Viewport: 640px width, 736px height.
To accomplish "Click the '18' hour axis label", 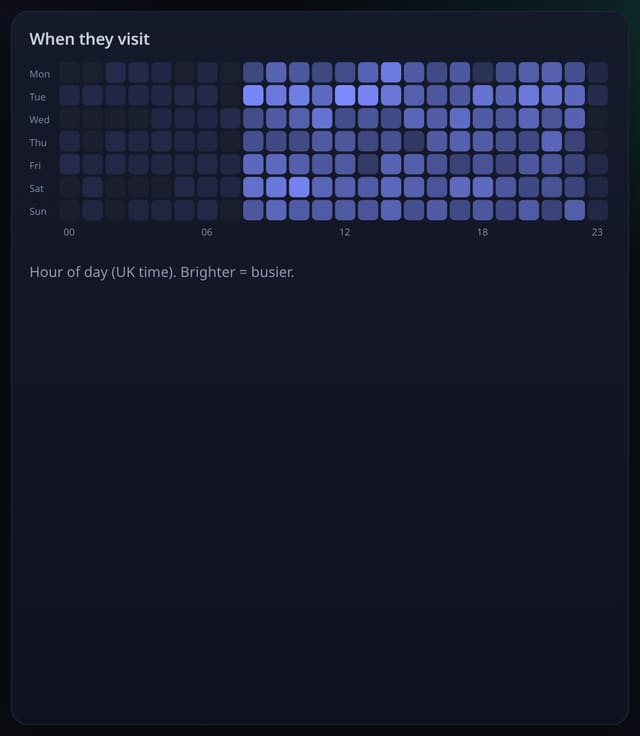I will pyautogui.click(x=482, y=232).
